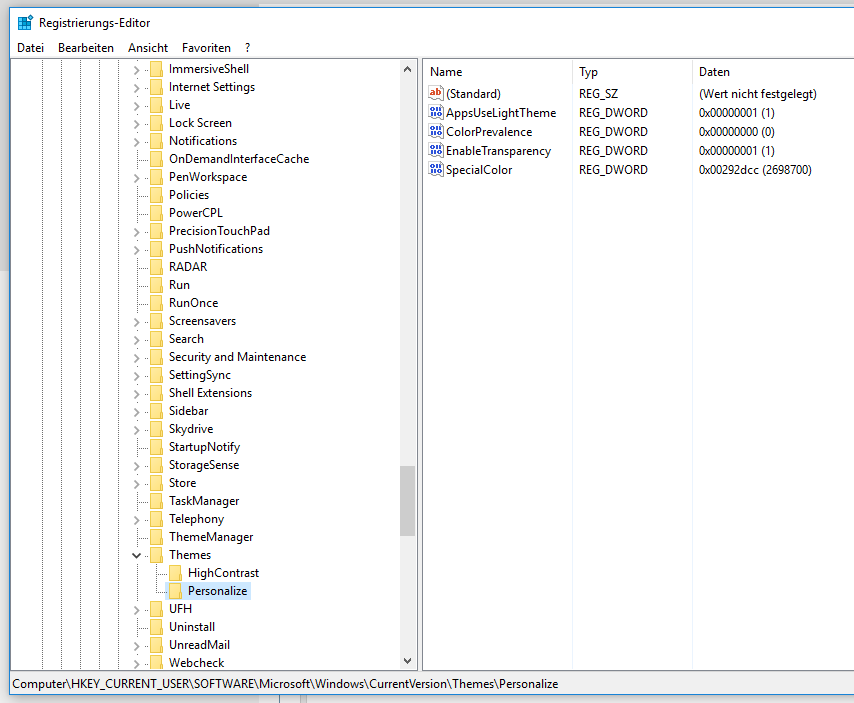Click the ColorPrevalence DWORD icon
This screenshot has width=854, height=703.
(436, 131)
